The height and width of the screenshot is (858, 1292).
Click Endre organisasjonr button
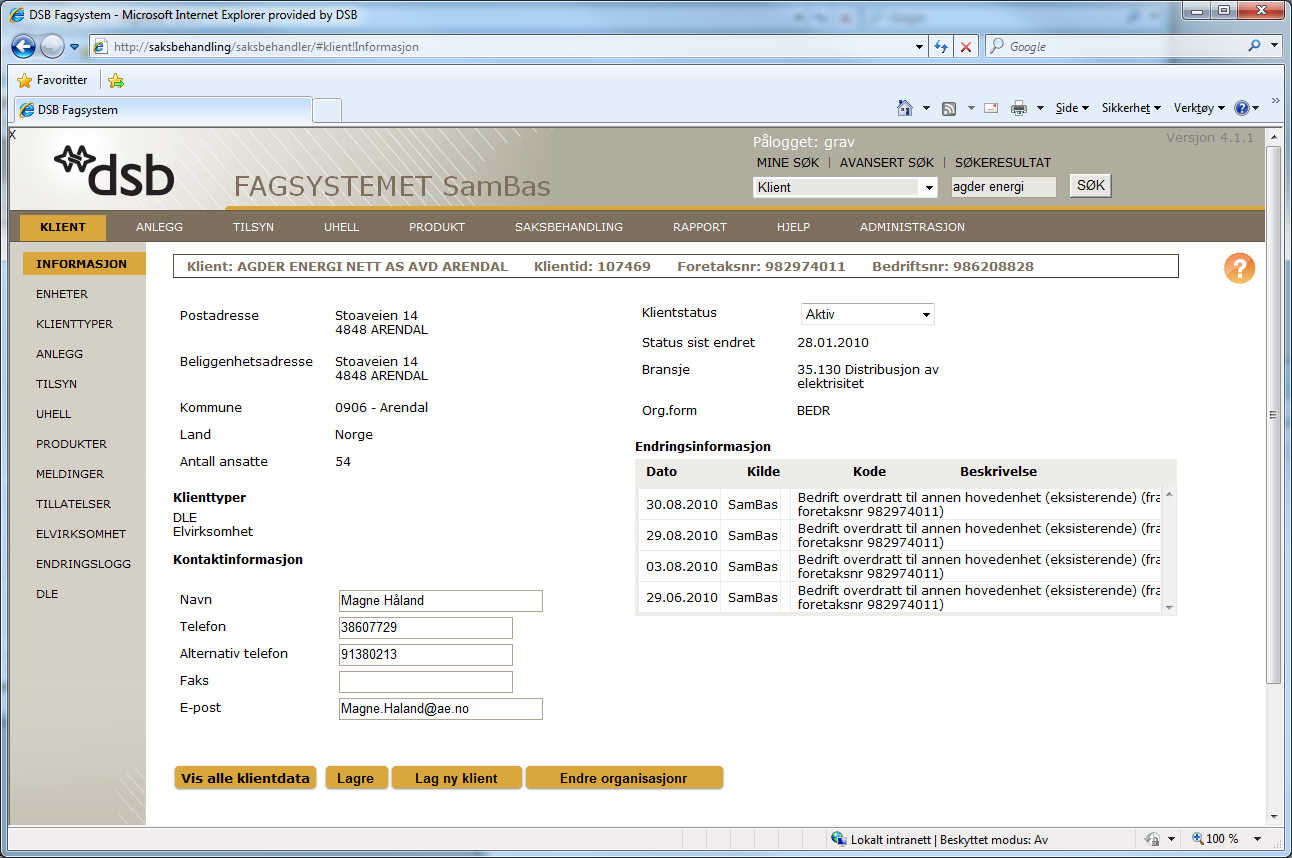point(624,778)
